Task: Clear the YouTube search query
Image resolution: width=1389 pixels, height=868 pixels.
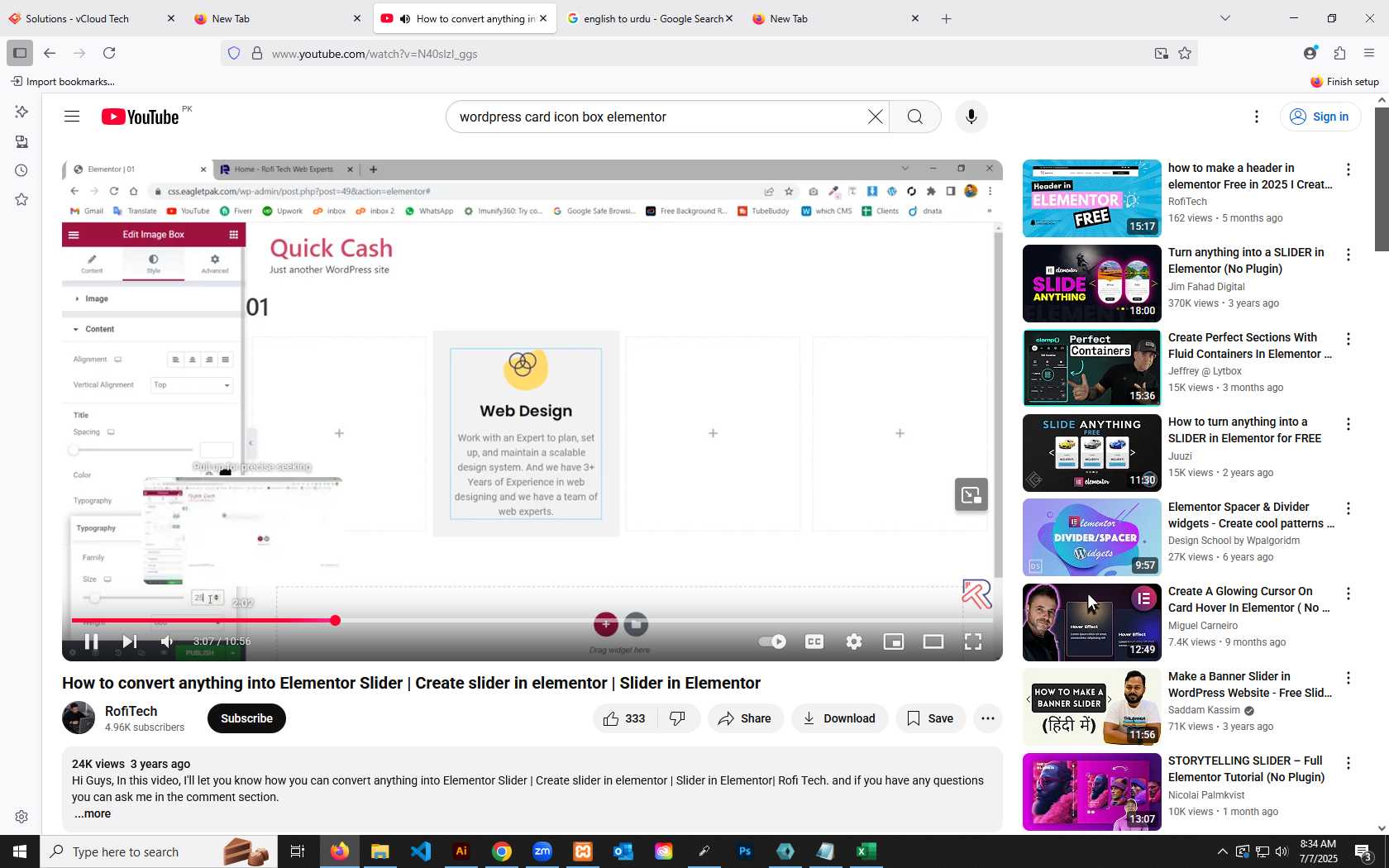Action: click(x=875, y=117)
